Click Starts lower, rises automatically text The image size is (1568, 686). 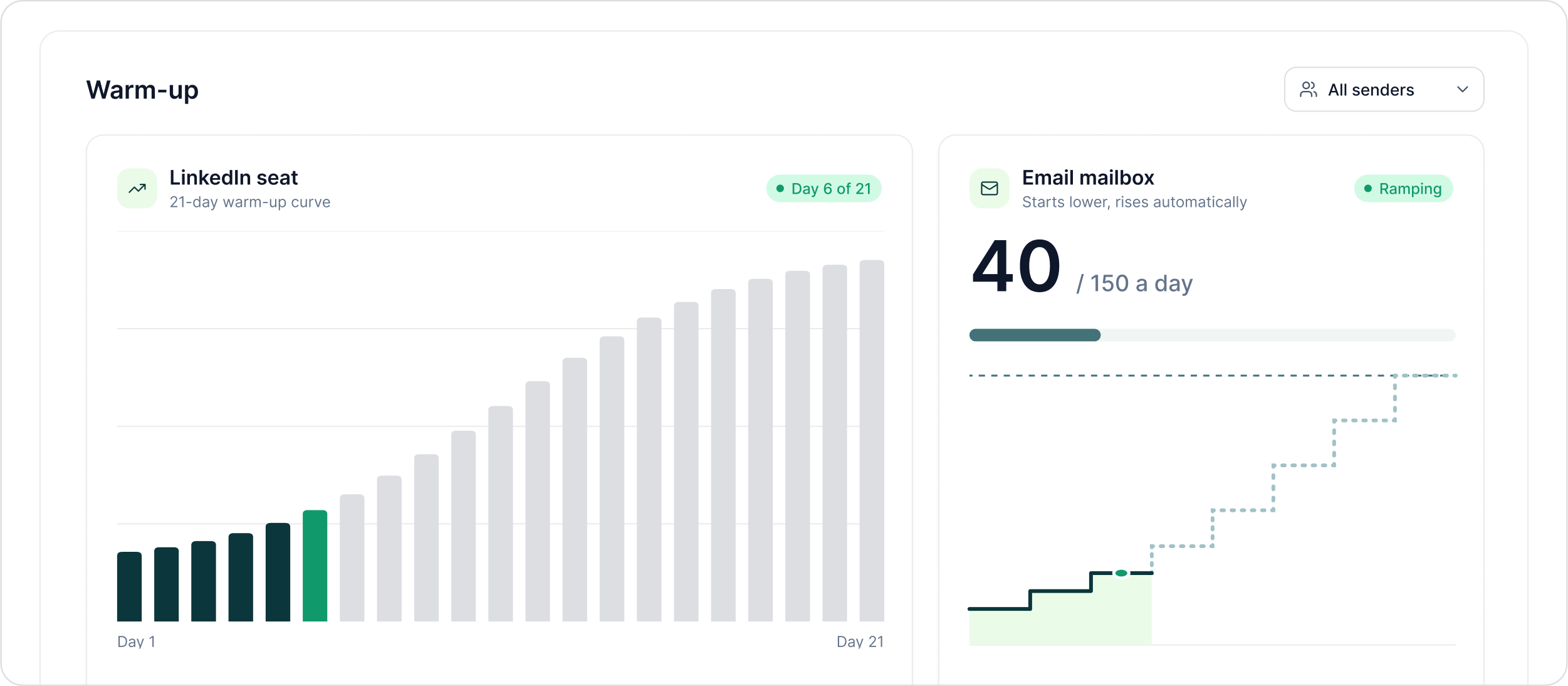[1134, 203]
